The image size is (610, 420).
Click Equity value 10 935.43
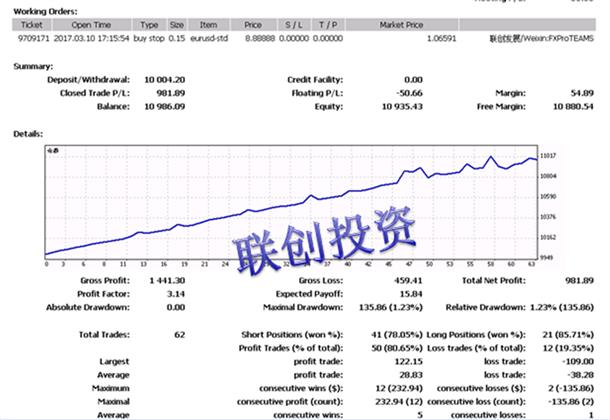pos(402,107)
